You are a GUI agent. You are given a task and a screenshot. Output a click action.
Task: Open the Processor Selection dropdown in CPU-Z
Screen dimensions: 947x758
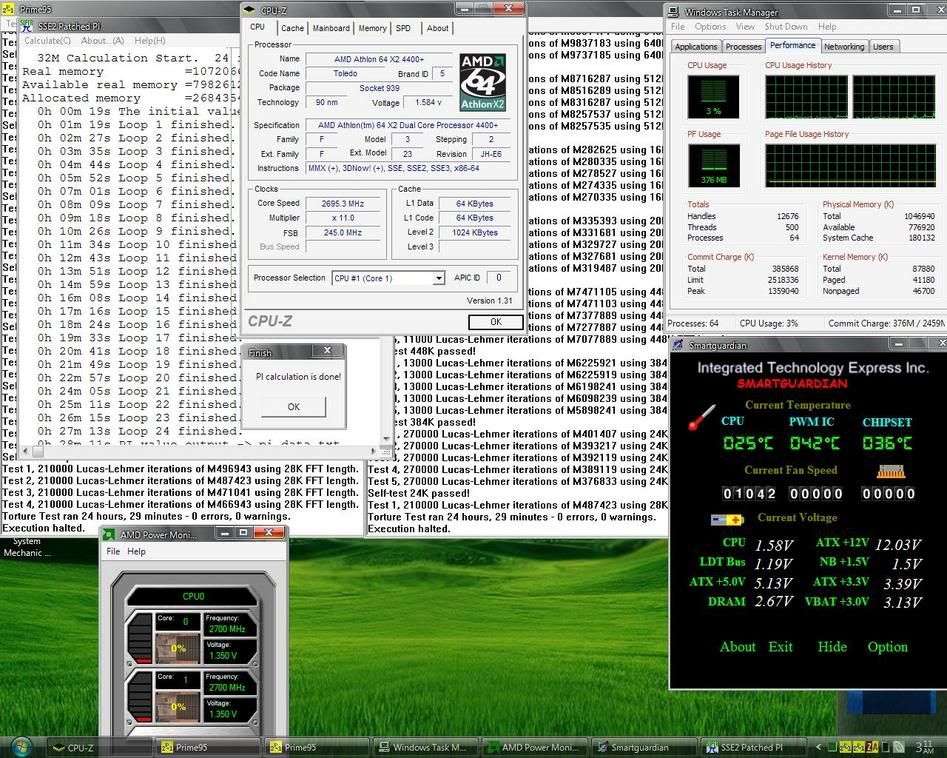pos(438,278)
